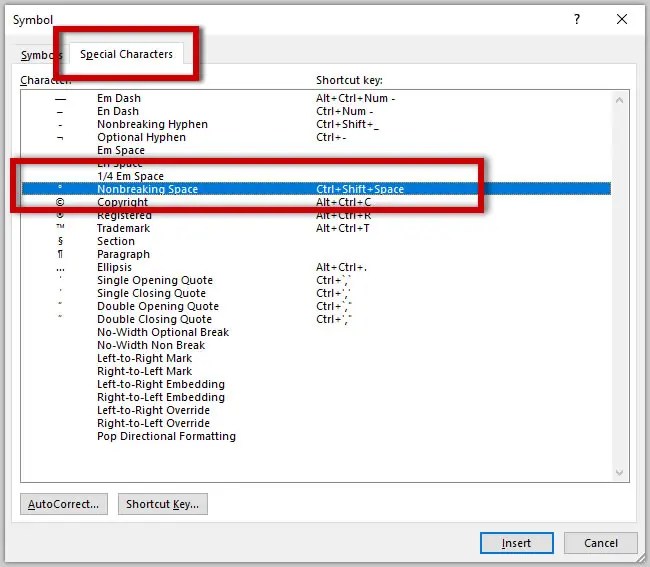This screenshot has width=650, height=567.
Task: Select the Em Dash row
Action: (x=316, y=98)
